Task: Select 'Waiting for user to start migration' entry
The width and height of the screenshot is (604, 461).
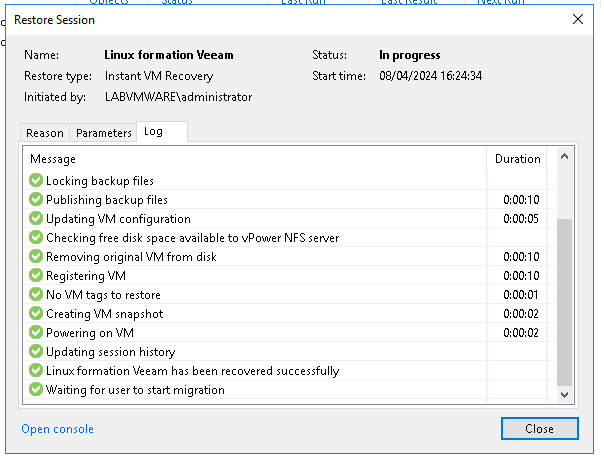Action: (x=135, y=390)
